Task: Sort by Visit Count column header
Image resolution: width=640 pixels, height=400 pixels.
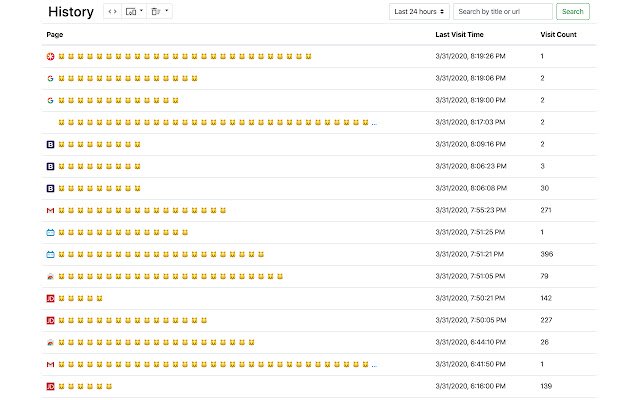Action: click(x=558, y=35)
